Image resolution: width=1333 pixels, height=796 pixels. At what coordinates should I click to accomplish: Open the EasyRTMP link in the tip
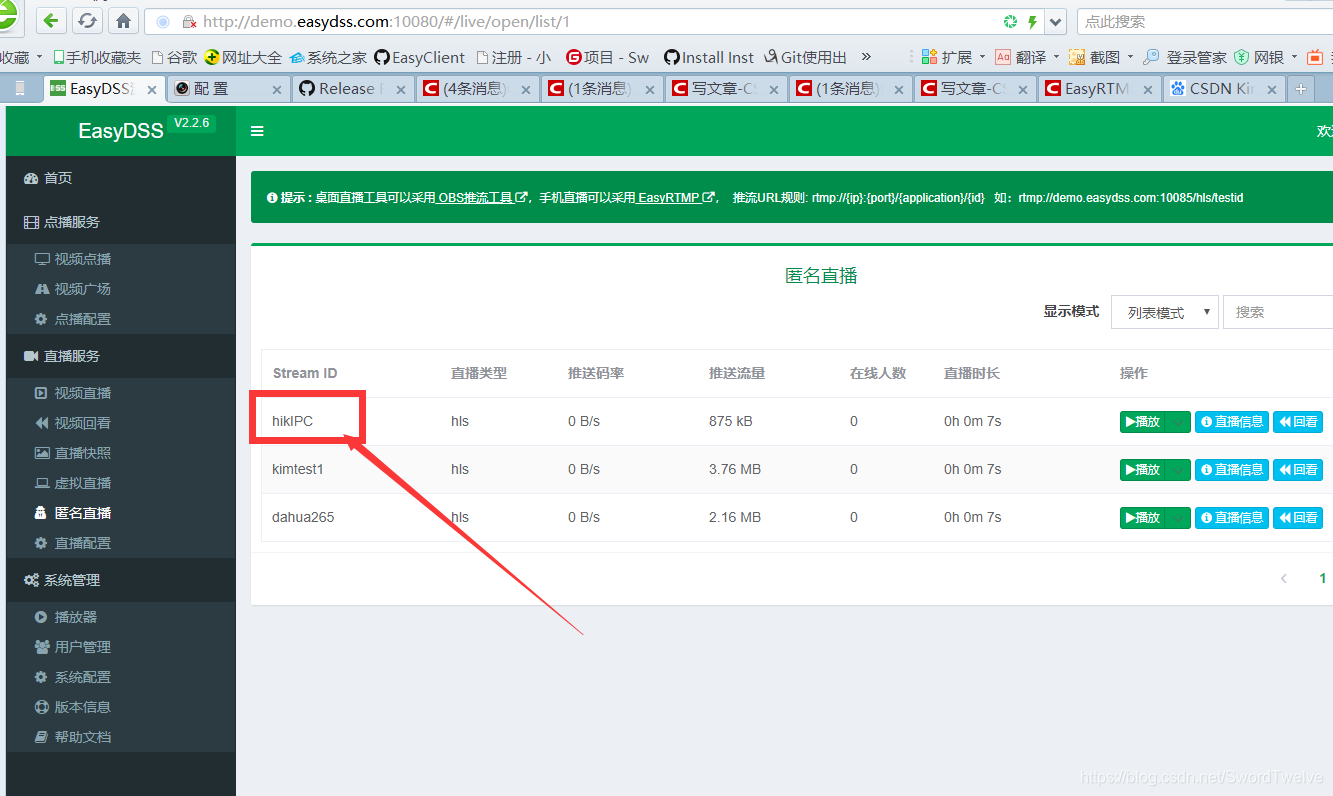coord(676,198)
